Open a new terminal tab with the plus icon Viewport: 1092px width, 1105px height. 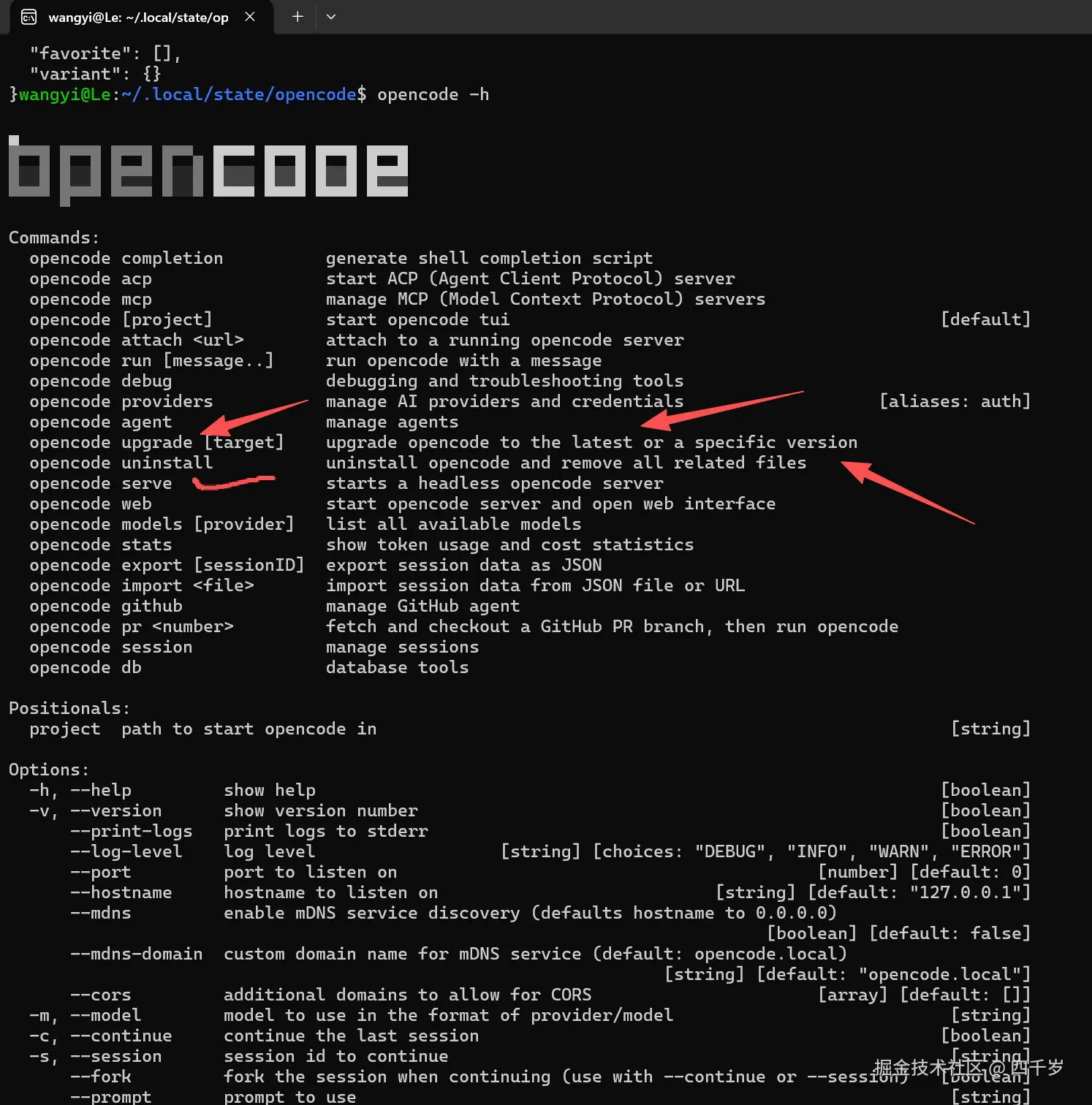(x=297, y=16)
